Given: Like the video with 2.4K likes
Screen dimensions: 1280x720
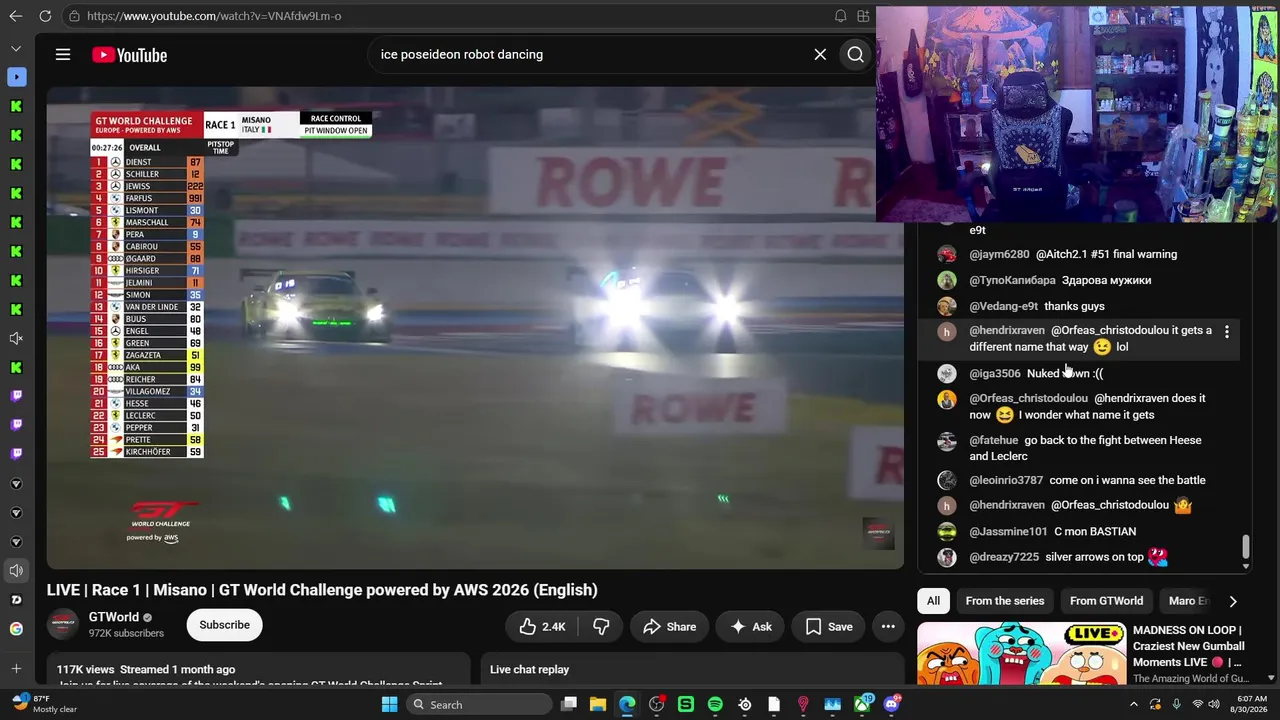Looking at the screenshot, I should [541, 627].
